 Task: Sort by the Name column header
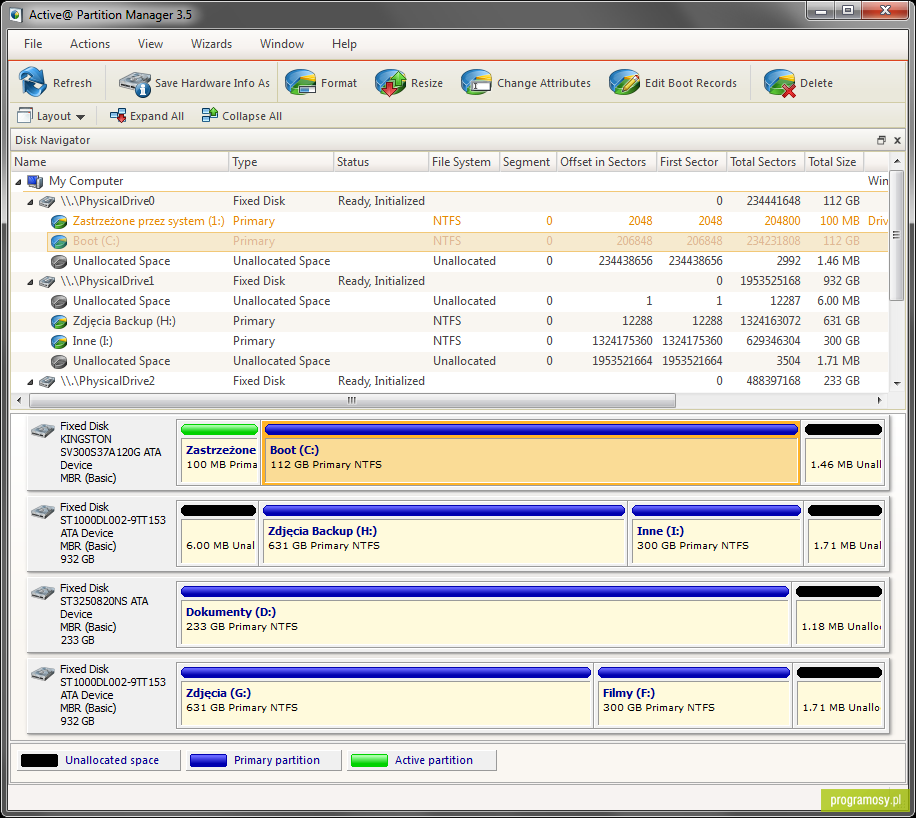pos(120,162)
